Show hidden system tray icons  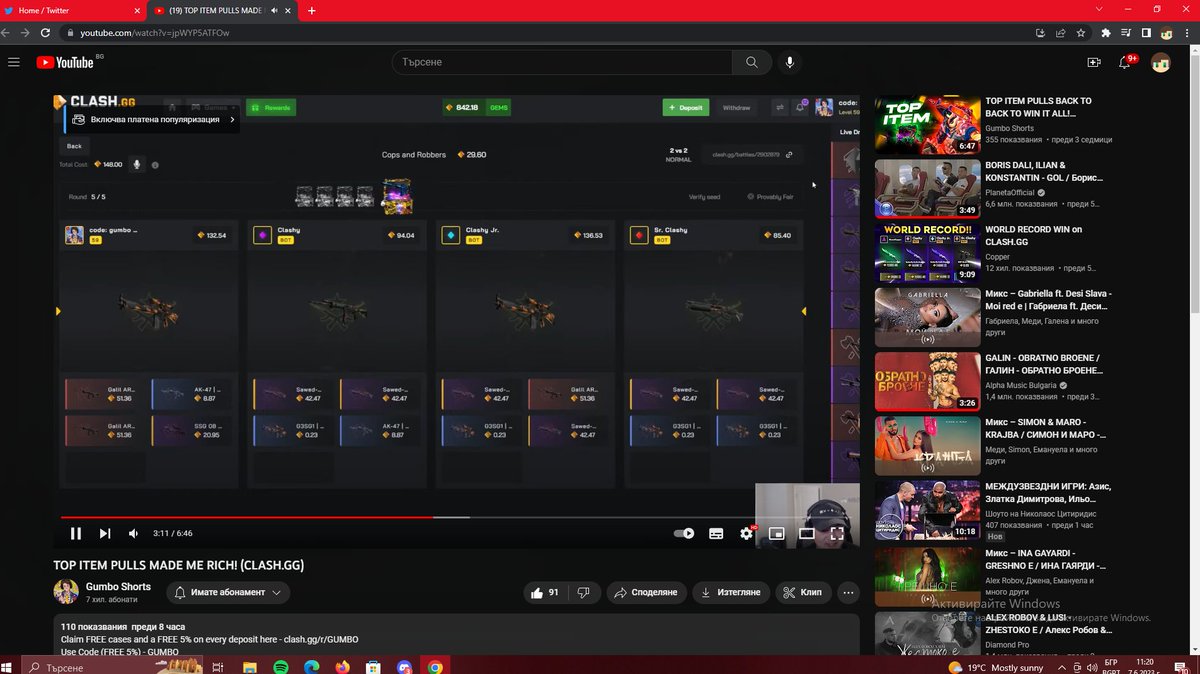coord(1062,666)
